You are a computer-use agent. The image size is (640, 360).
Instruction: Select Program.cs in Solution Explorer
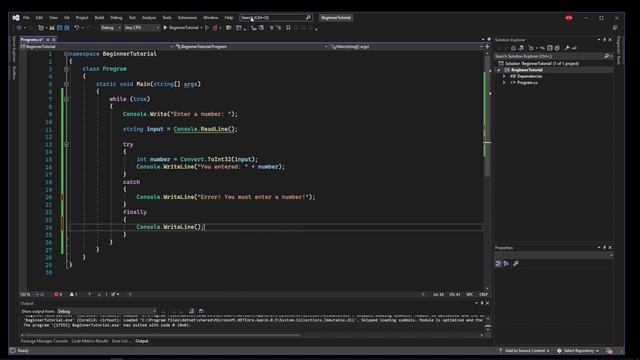(x=527, y=83)
